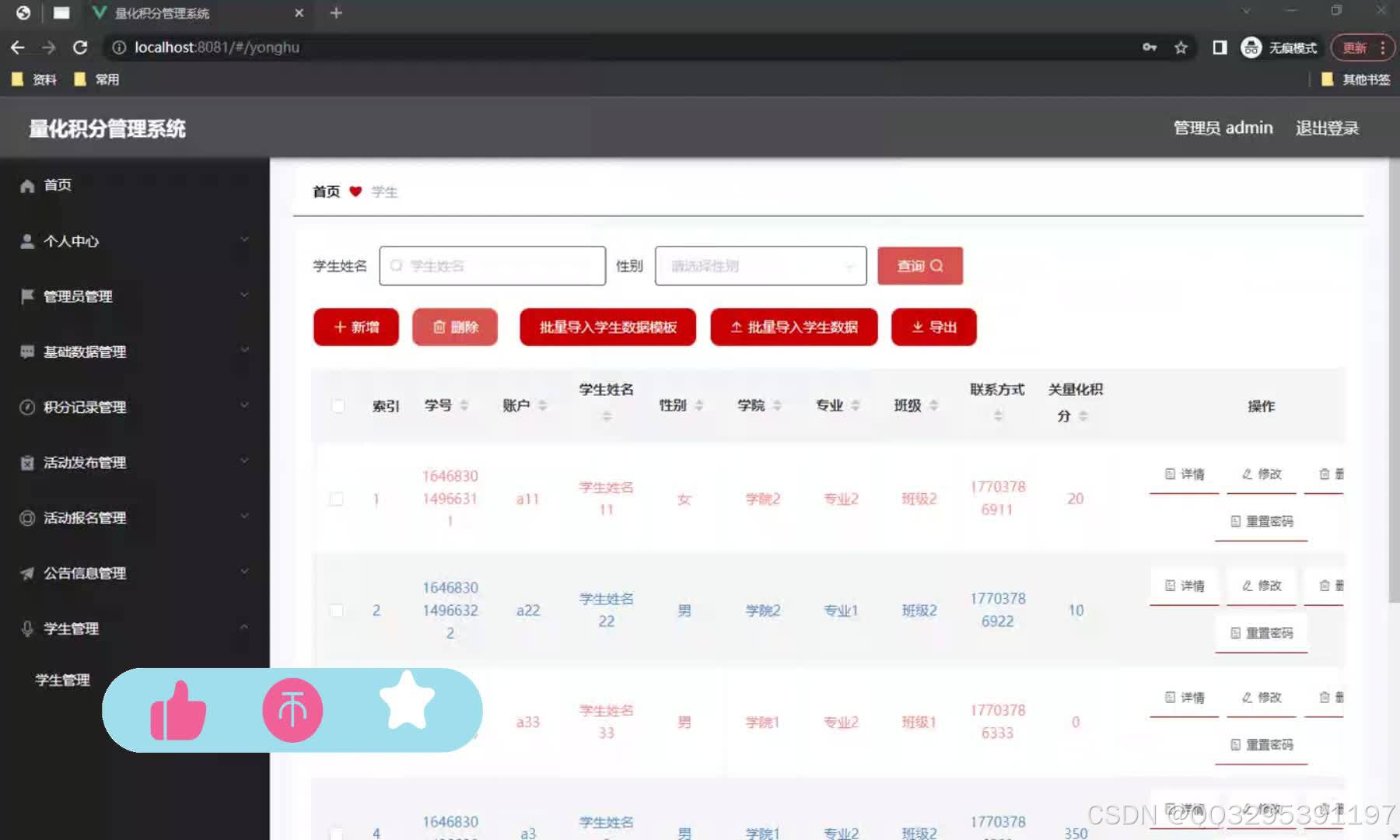Sort the table by 学号 column arrows

pos(464,405)
